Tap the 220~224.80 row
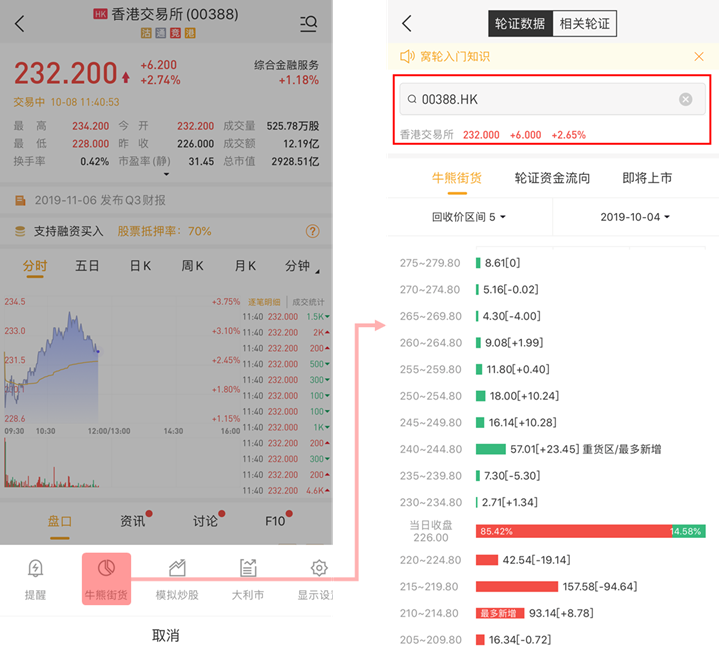The height and width of the screenshot is (650, 719). click(x=552, y=560)
